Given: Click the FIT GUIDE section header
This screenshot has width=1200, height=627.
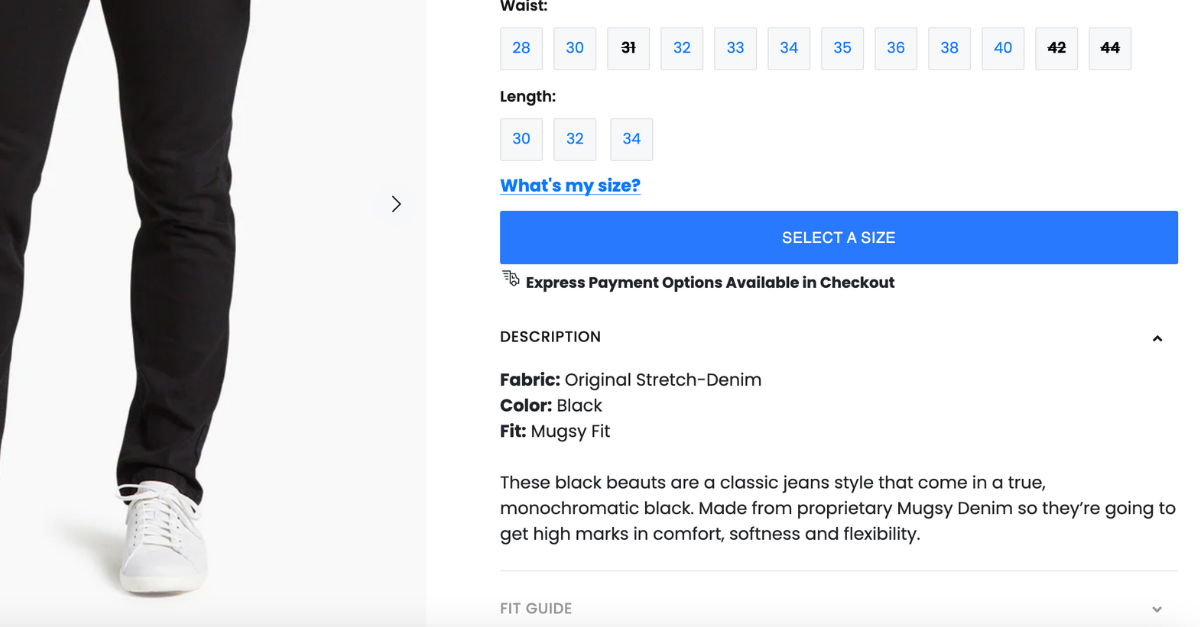Looking at the screenshot, I should point(536,608).
